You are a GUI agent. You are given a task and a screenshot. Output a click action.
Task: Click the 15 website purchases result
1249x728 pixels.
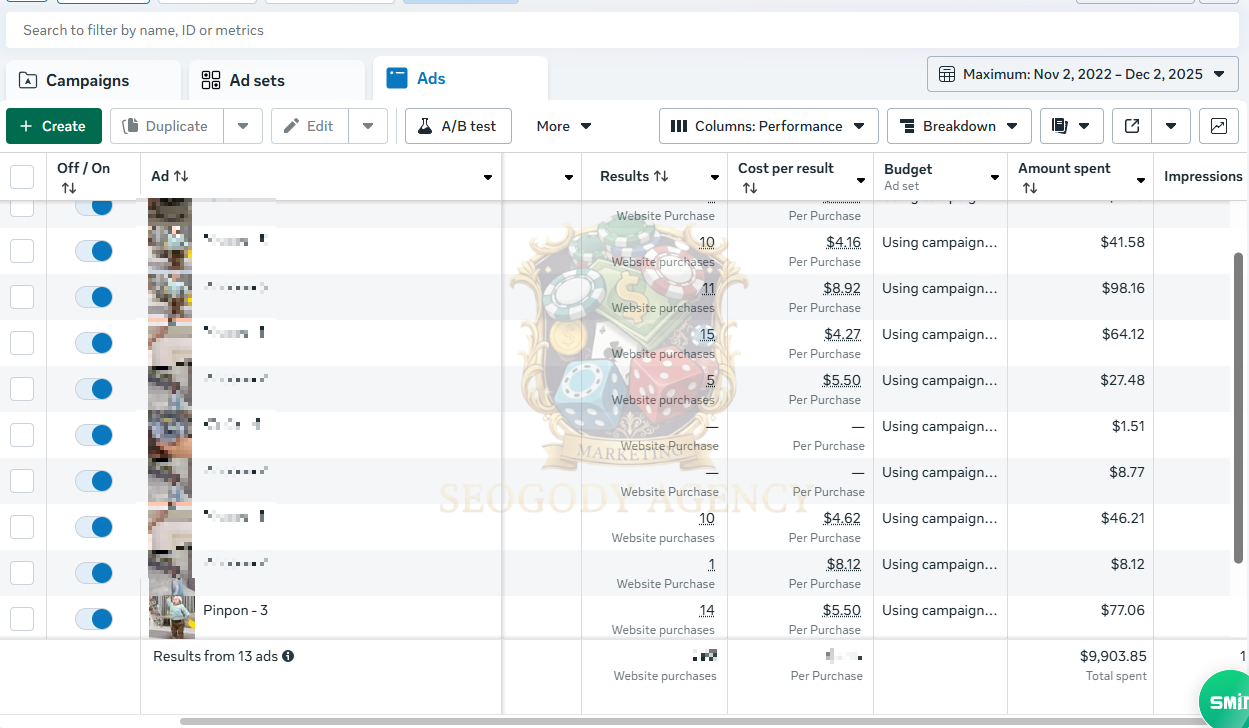click(x=707, y=334)
